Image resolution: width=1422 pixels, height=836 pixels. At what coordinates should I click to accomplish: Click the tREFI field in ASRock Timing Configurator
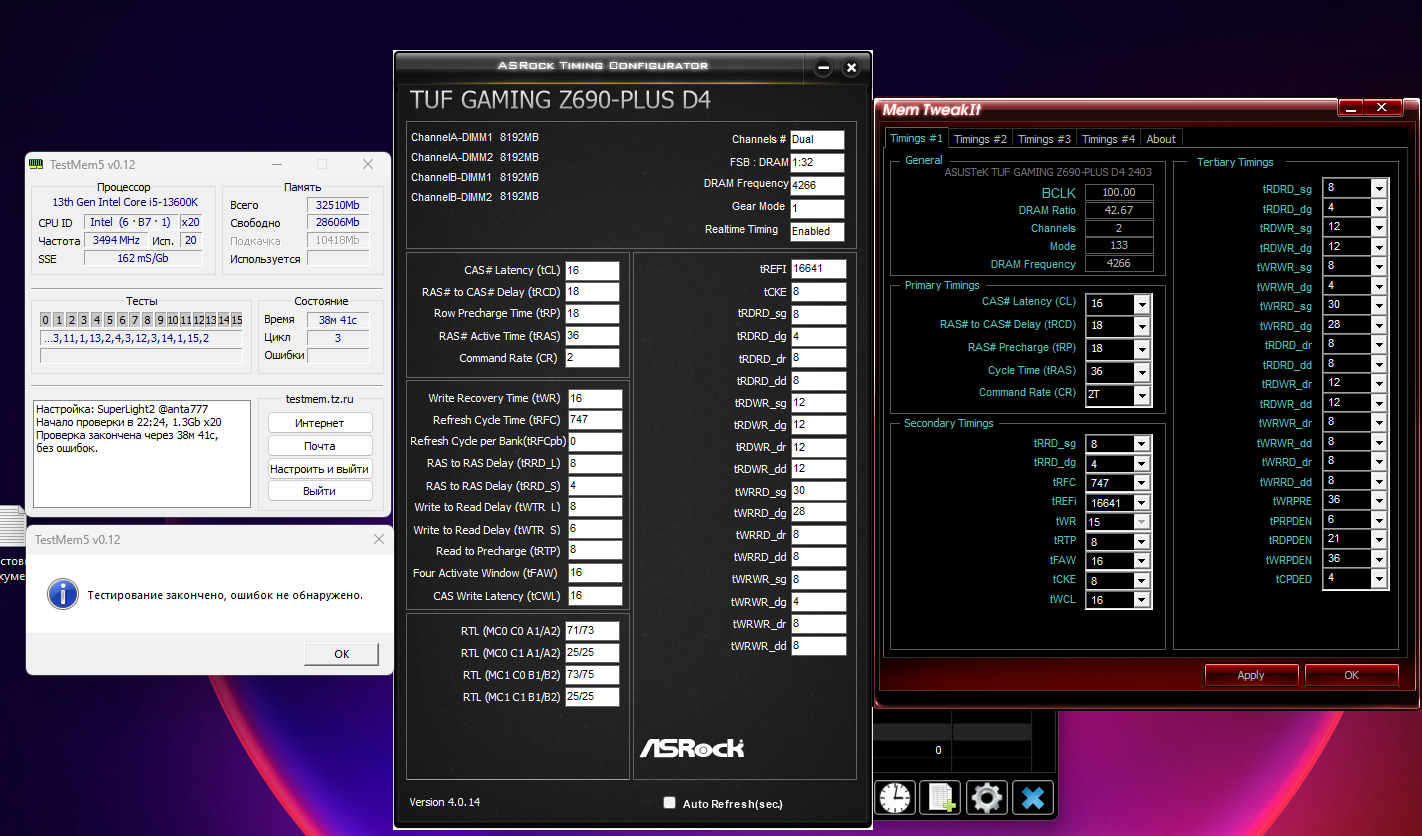point(818,269)
